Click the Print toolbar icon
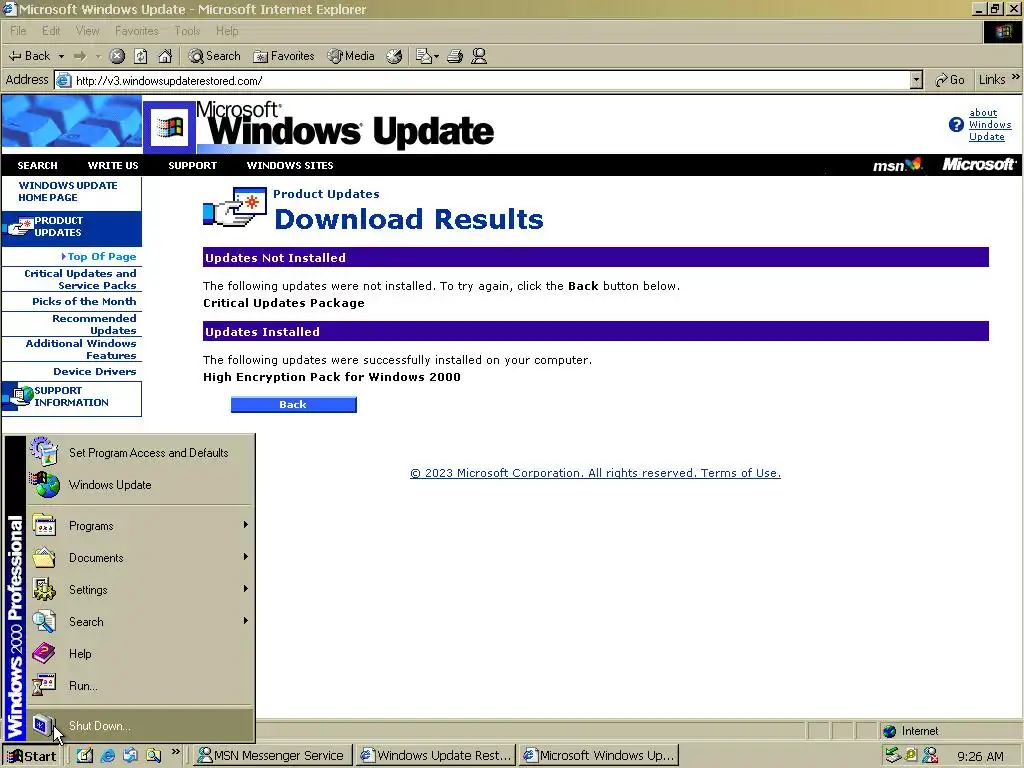This screenshot has width=1024, height=768. point(455,56)
